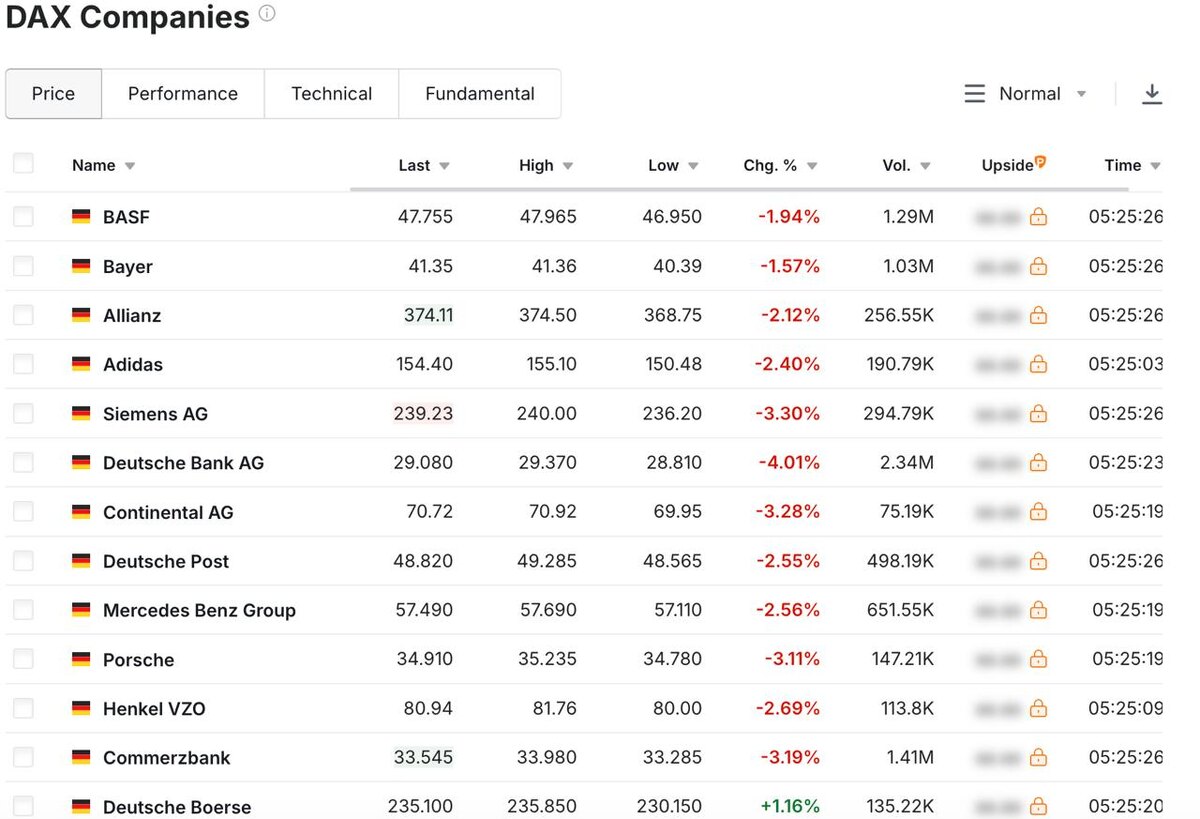1200x819 pixels.
Task: Open the Allianz company link
Action: [132, 316]
